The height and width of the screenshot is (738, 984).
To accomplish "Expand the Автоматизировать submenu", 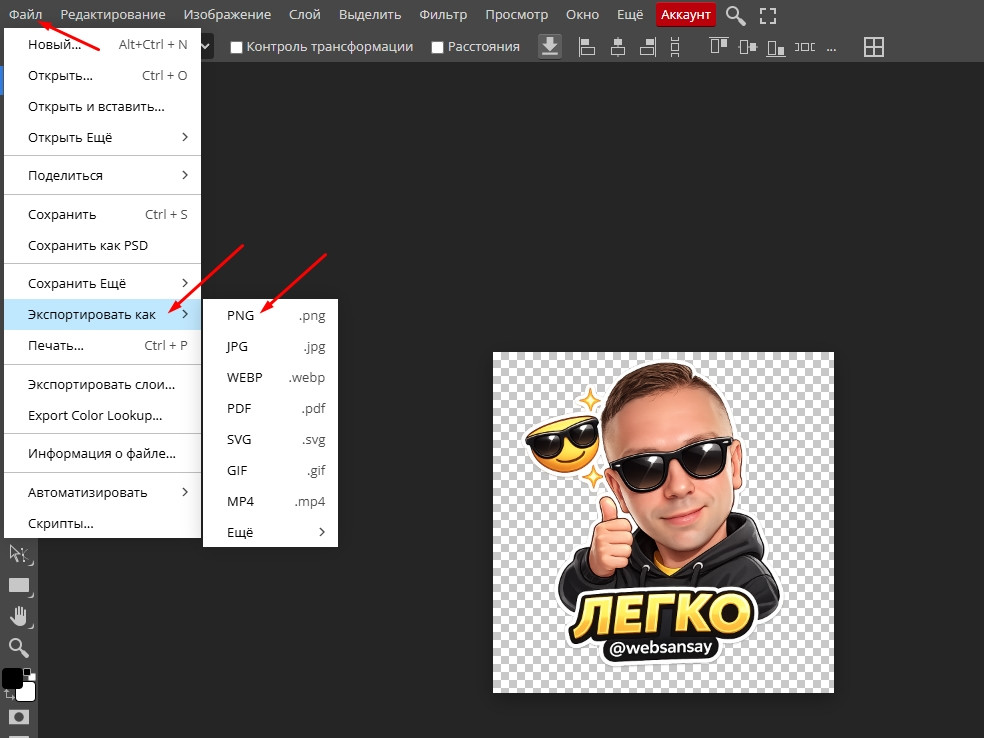I will (102, 492).
